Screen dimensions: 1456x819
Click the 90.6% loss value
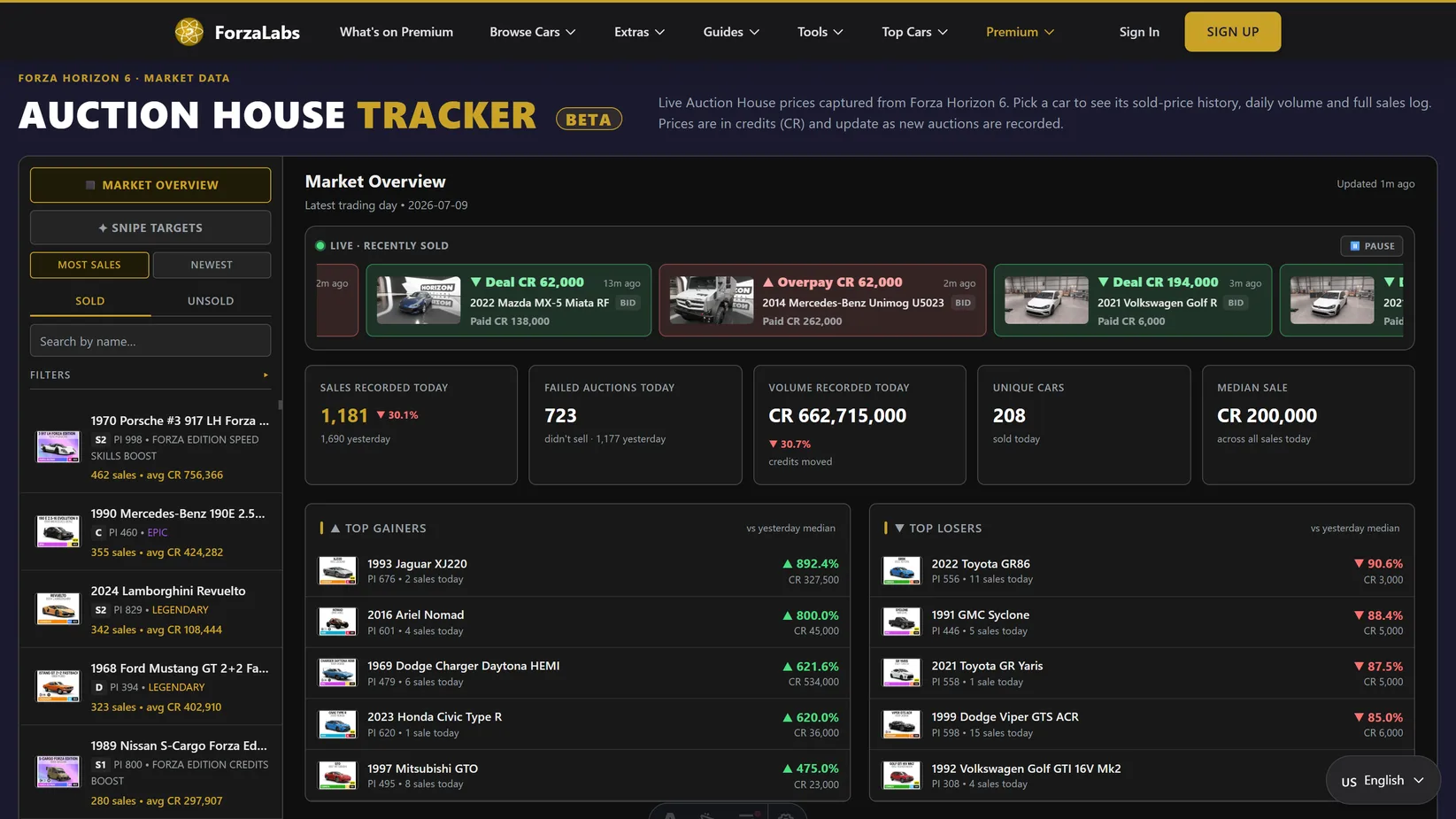coord(1378,564)
